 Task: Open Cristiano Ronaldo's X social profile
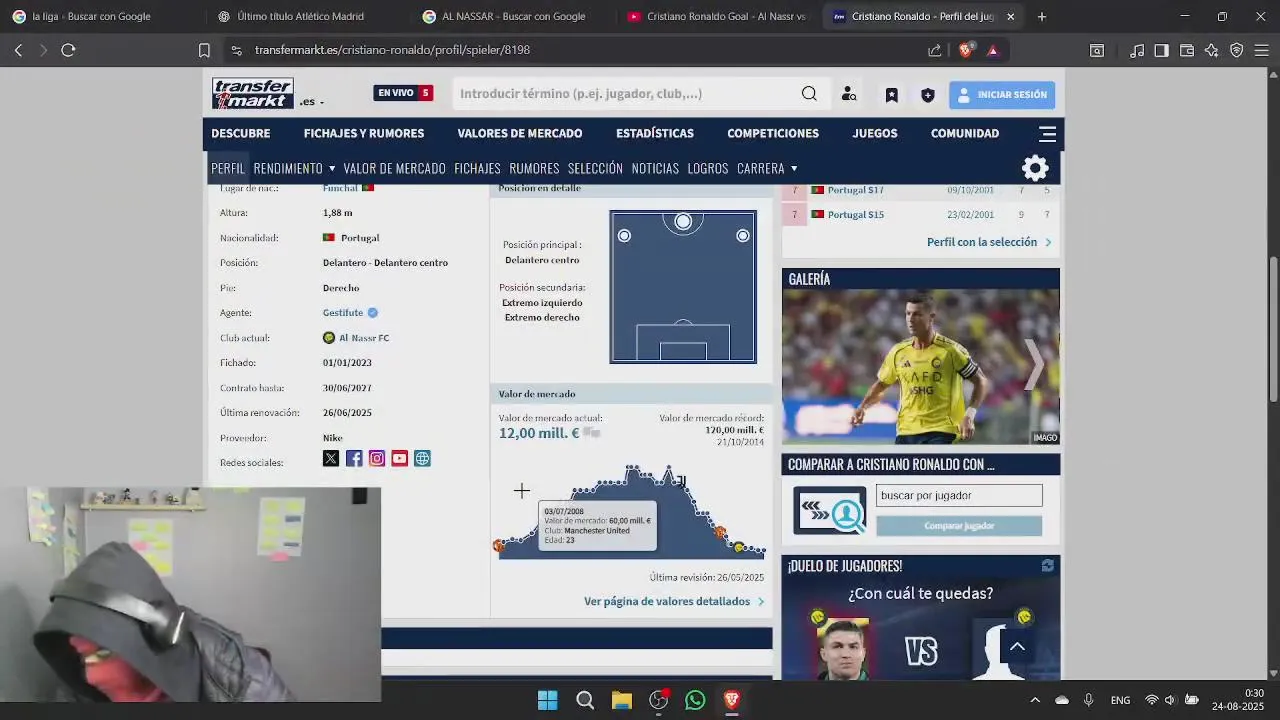point(331,458)
